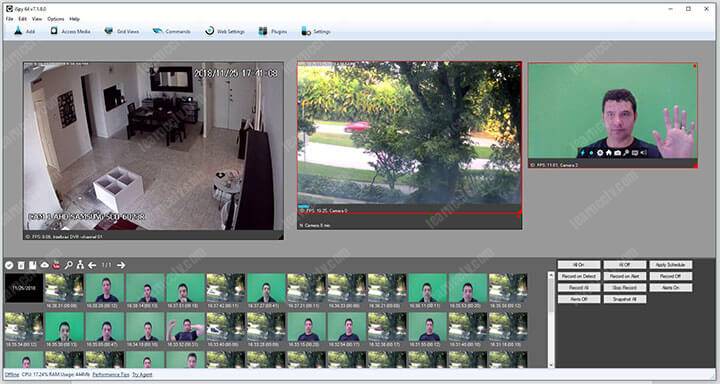Screen dimensions: 720x384
Task: Click the magnifier icon on Camera 2 overlay
Action: point(626,152)
